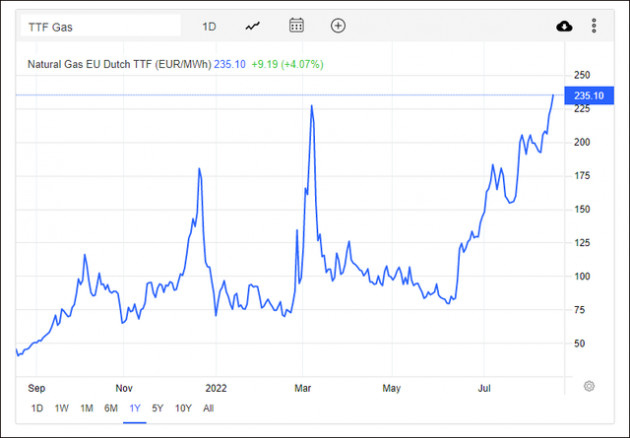Open chart settings gear icon
The height and width of the screenshot is (438, 630).
click(x=589, y=386)
